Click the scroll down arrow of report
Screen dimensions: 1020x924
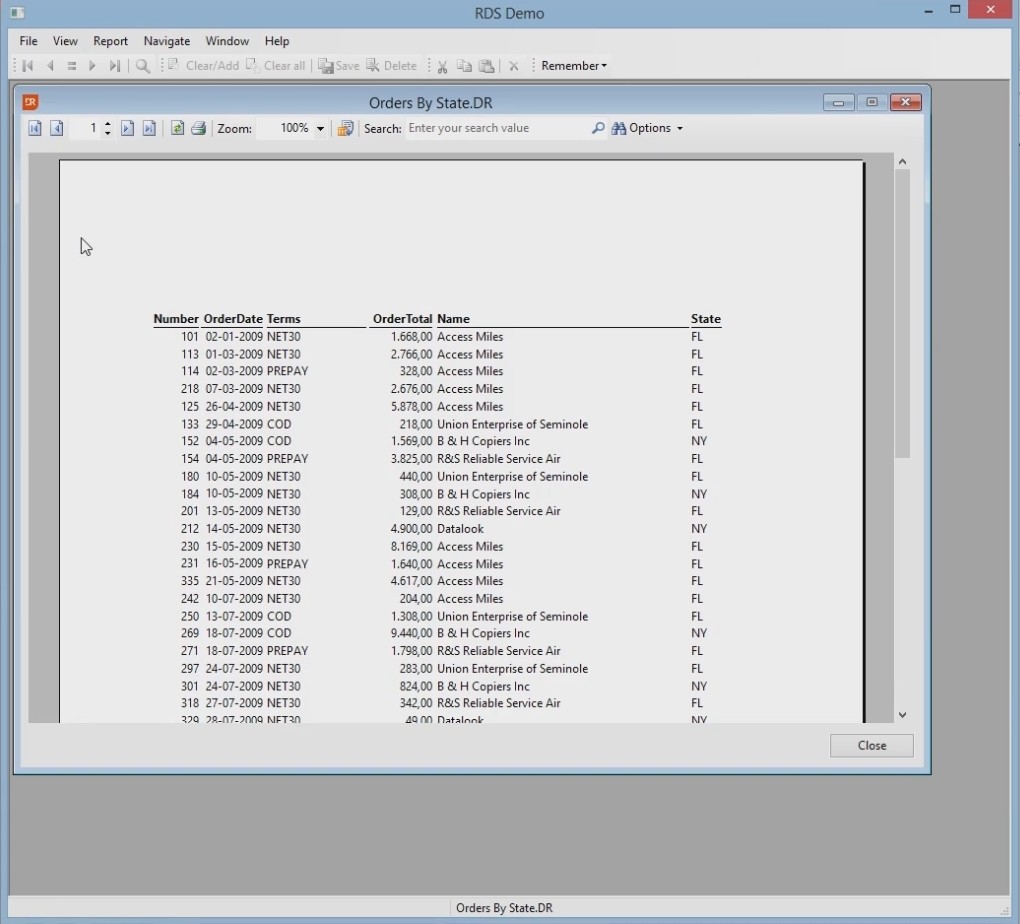[x=902, y=715]
